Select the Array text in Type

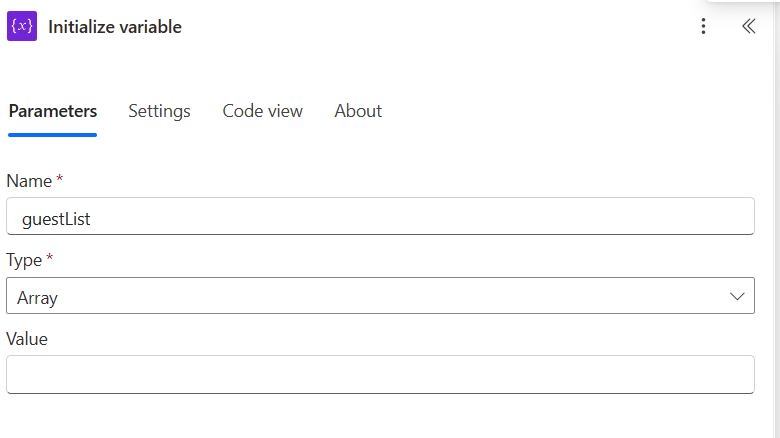pos(38,297)
